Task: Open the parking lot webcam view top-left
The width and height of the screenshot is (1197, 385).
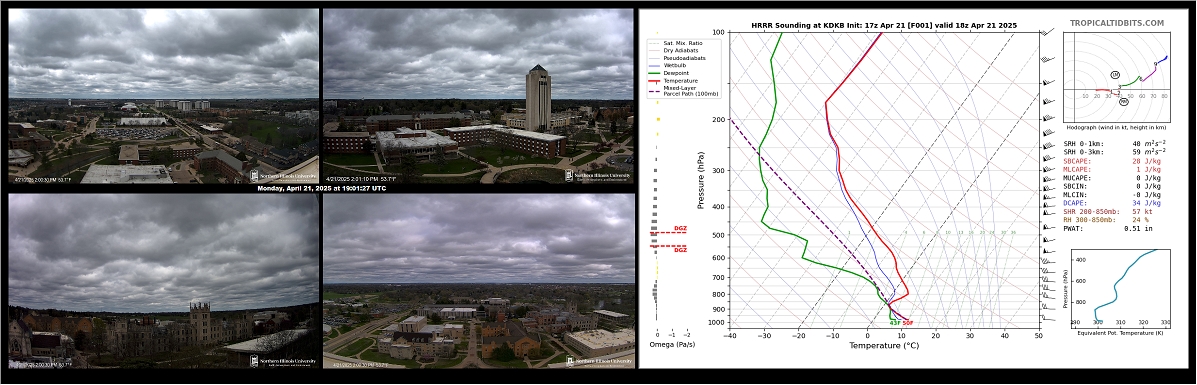Action: point(163,96)
